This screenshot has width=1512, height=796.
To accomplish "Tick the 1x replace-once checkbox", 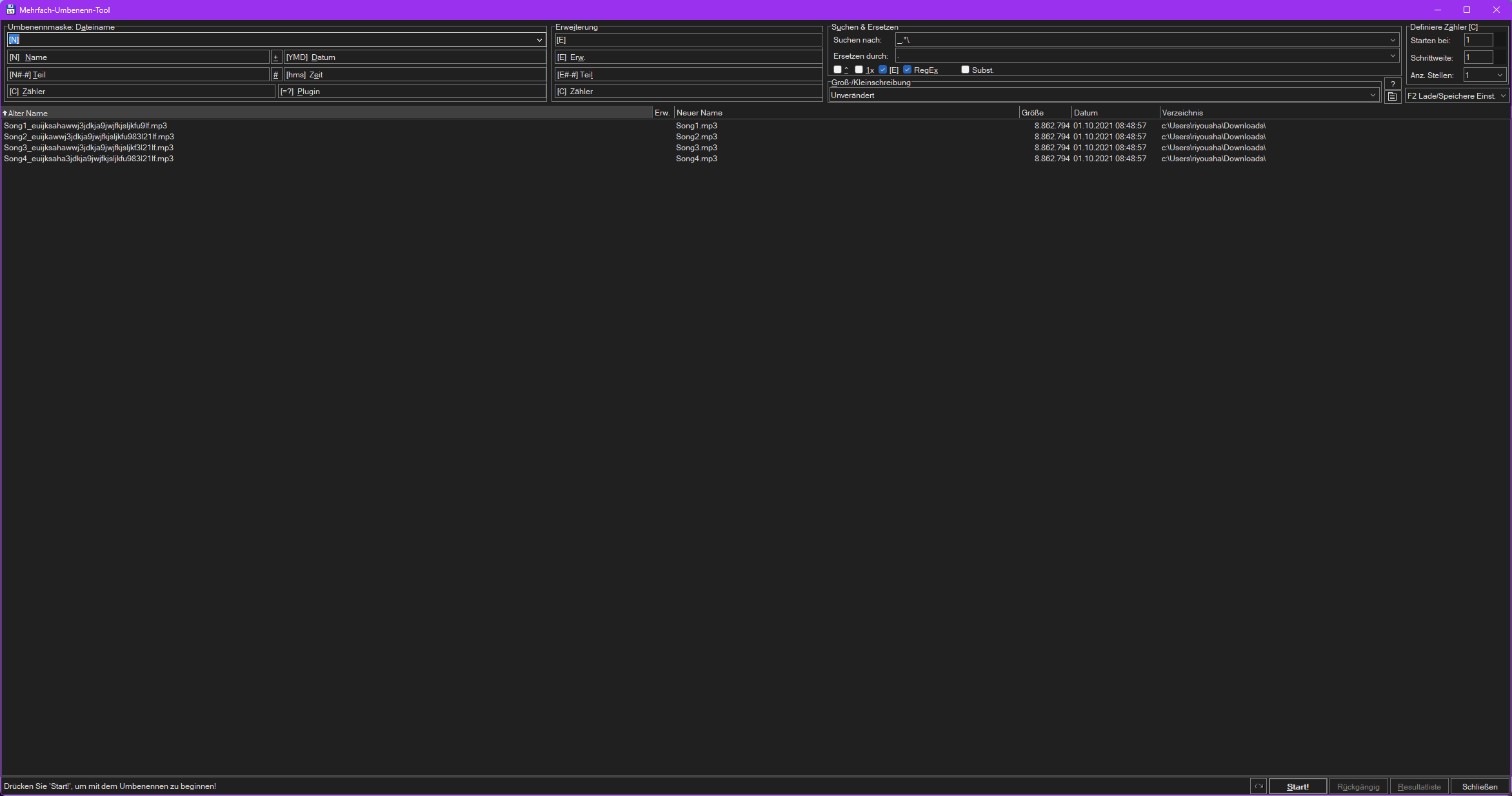I will click(859, 70).
